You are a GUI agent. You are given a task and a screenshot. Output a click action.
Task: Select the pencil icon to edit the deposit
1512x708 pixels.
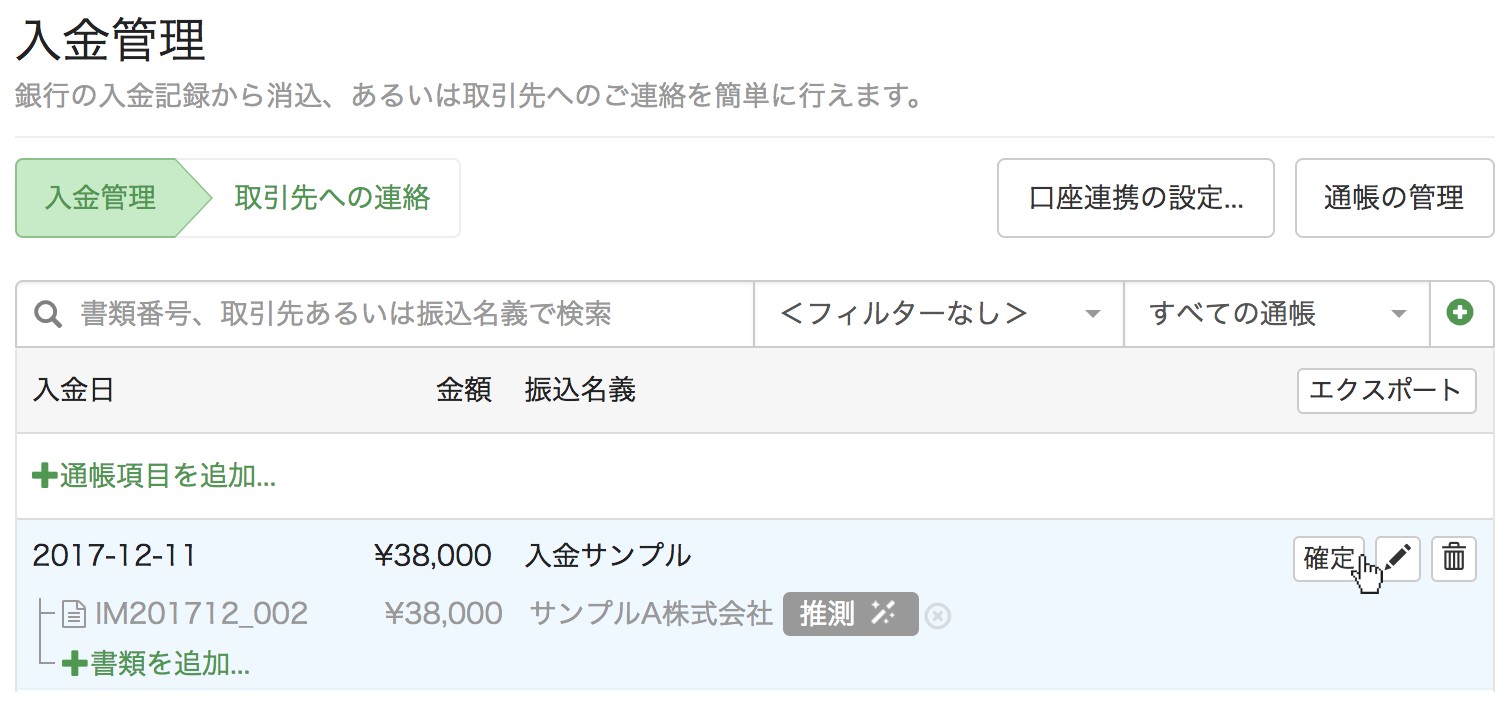(1398, 558)
